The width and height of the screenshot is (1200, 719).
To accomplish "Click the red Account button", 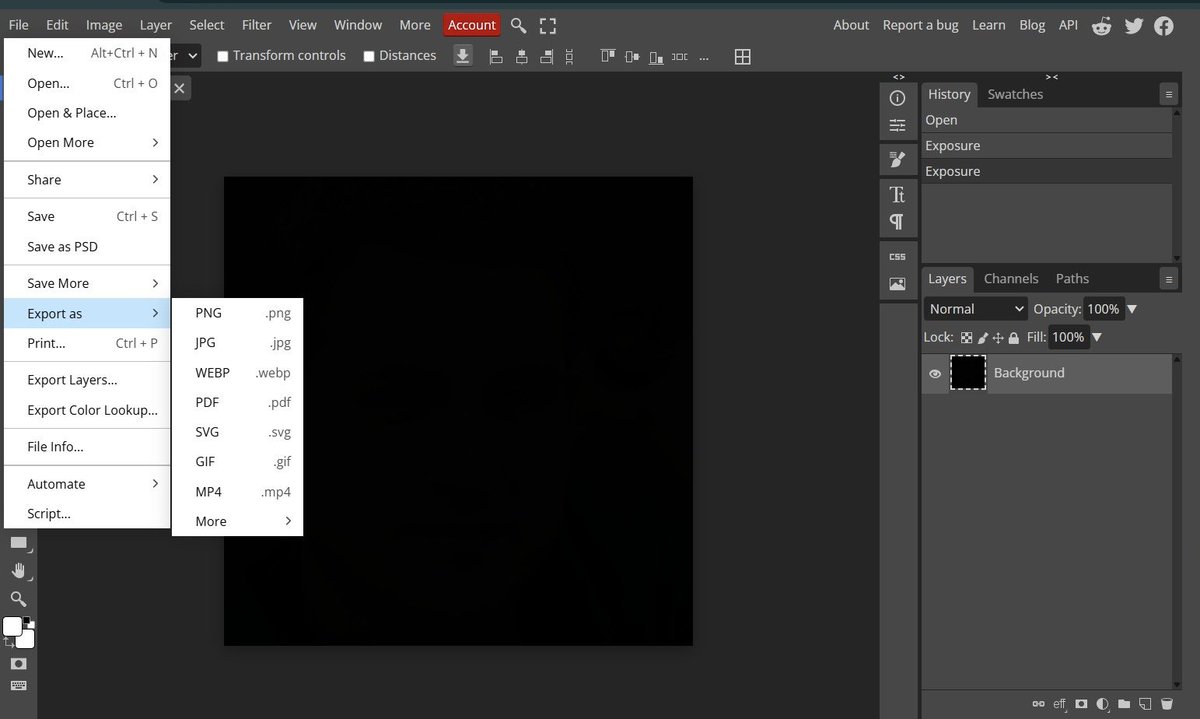I will [x=472, y=25].
